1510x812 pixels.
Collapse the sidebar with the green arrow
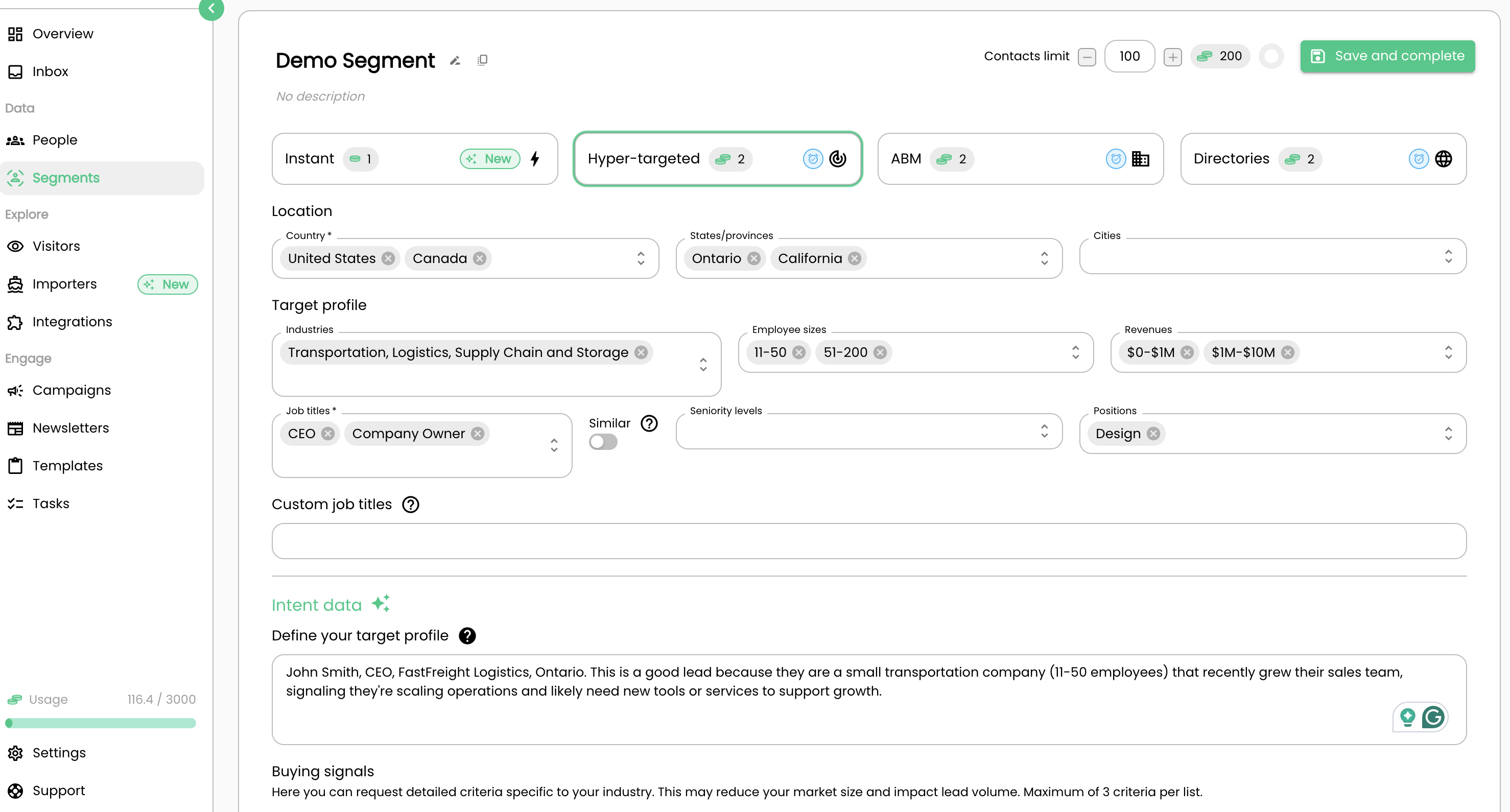point(211,8)
